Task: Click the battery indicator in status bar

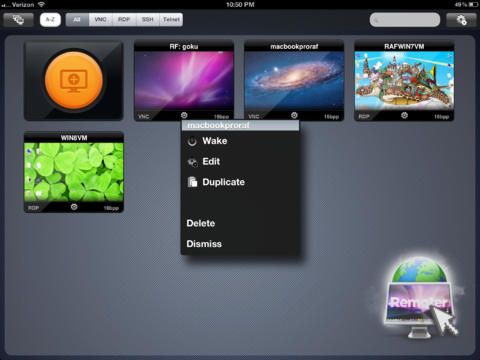Action: click(473, 4)
